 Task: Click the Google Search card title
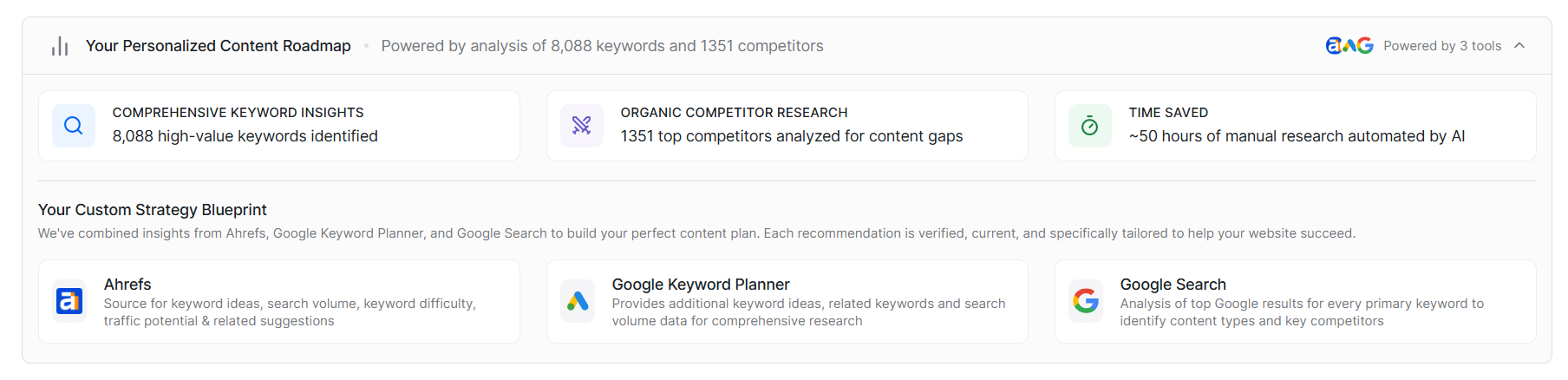tap(1173, 285)
